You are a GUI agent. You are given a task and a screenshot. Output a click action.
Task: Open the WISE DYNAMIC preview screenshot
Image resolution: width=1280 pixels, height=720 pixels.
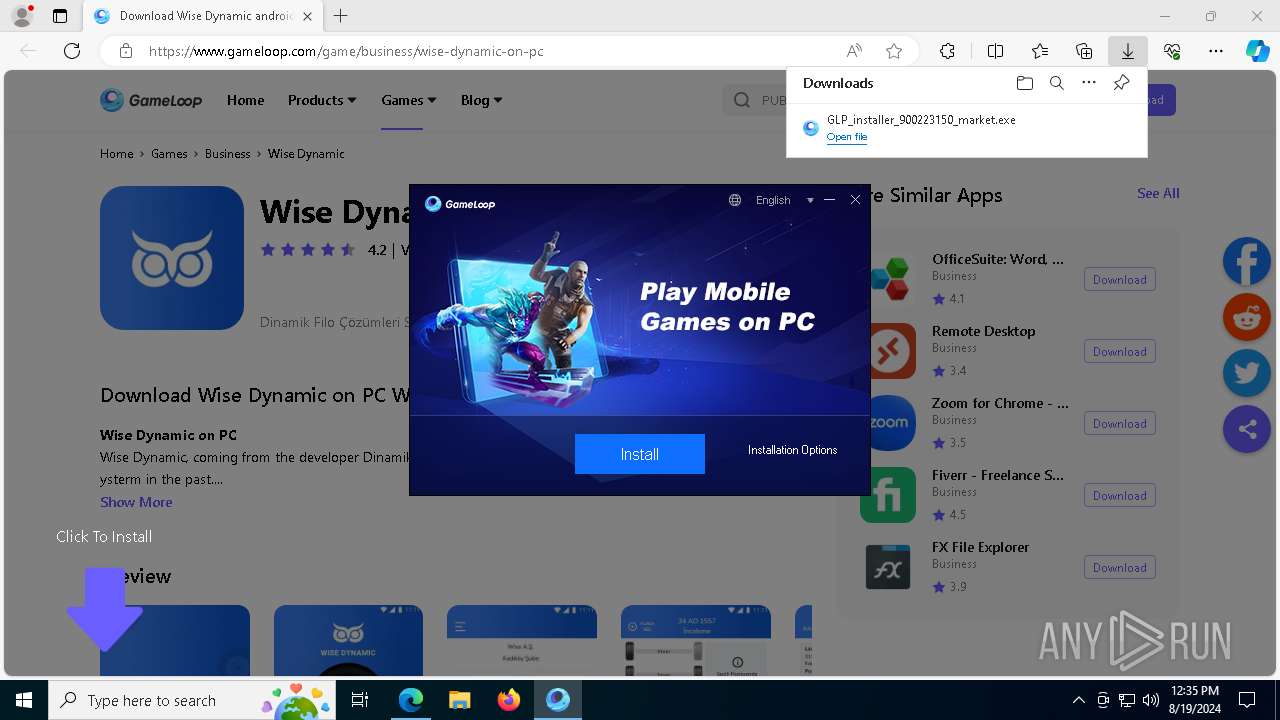348,640
